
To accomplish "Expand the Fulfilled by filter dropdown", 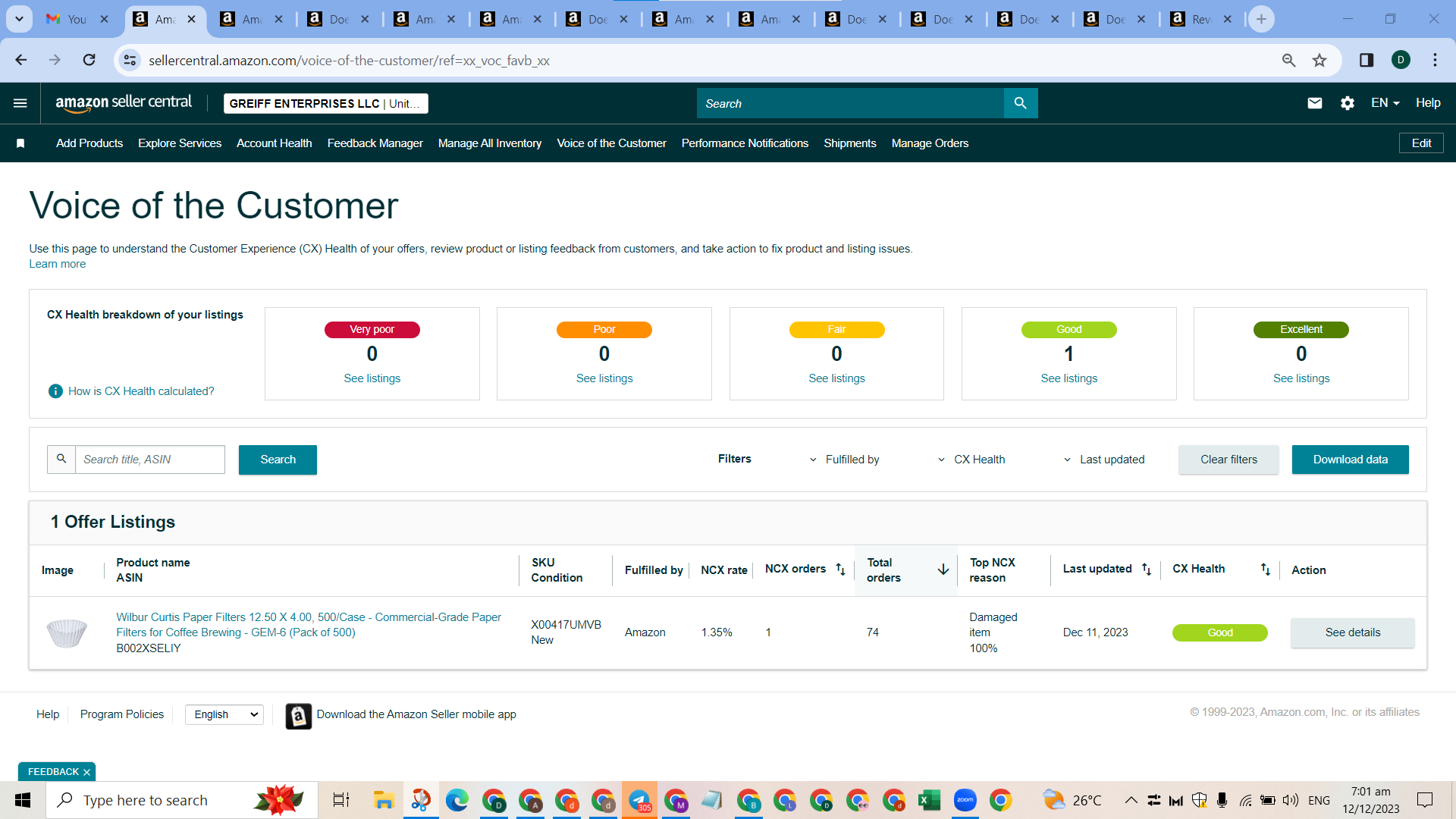I will [x=844, y=460].
